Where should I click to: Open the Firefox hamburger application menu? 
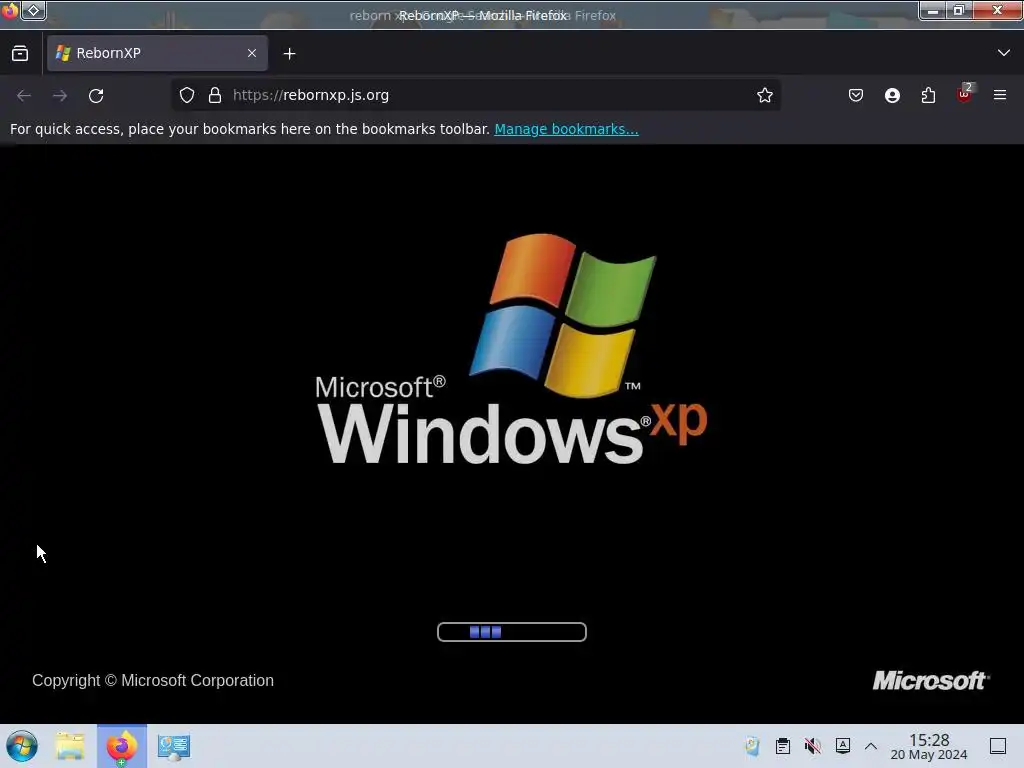pyautogui.click(x=1000, y=95)
